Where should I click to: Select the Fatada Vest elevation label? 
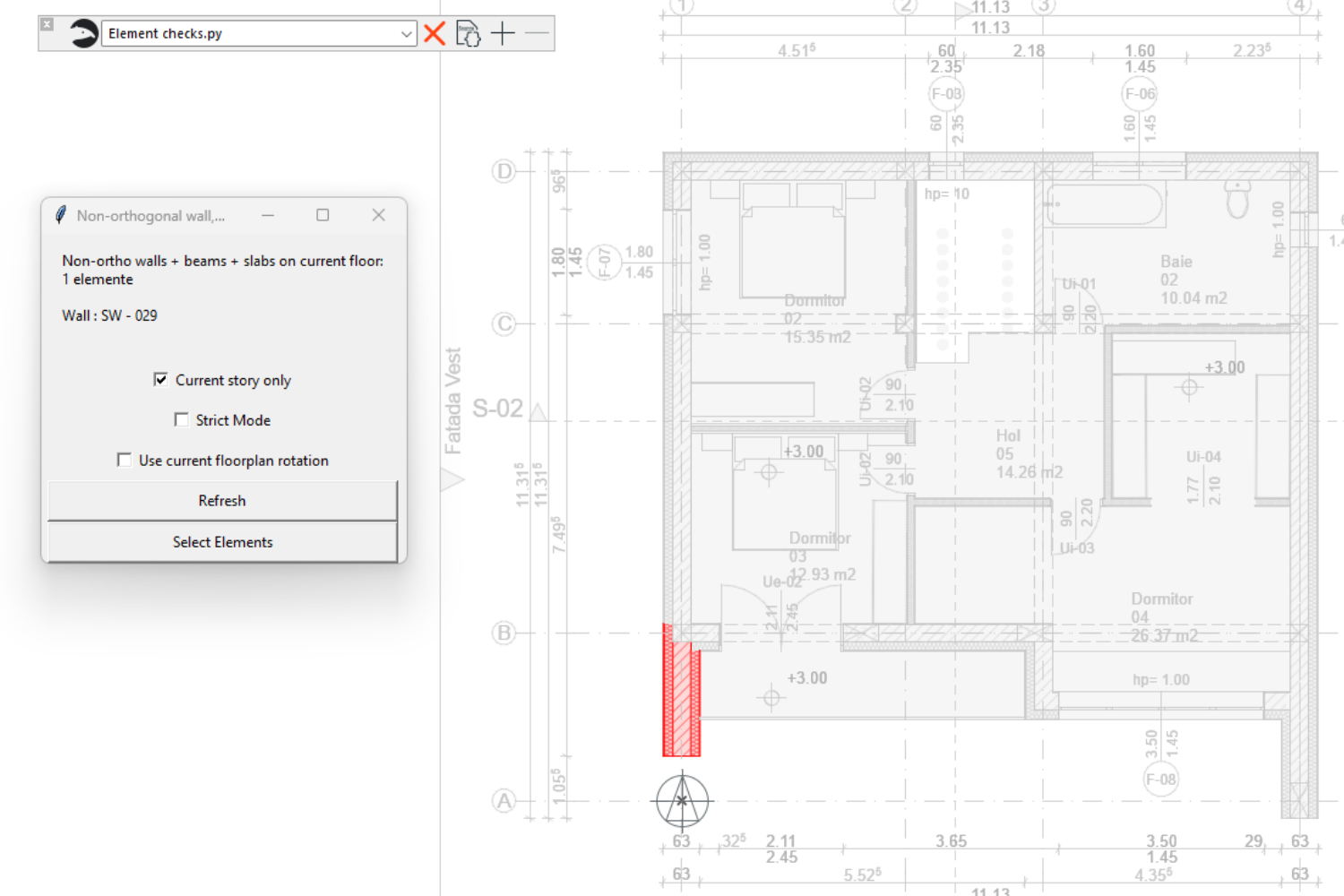click(453, 401)
